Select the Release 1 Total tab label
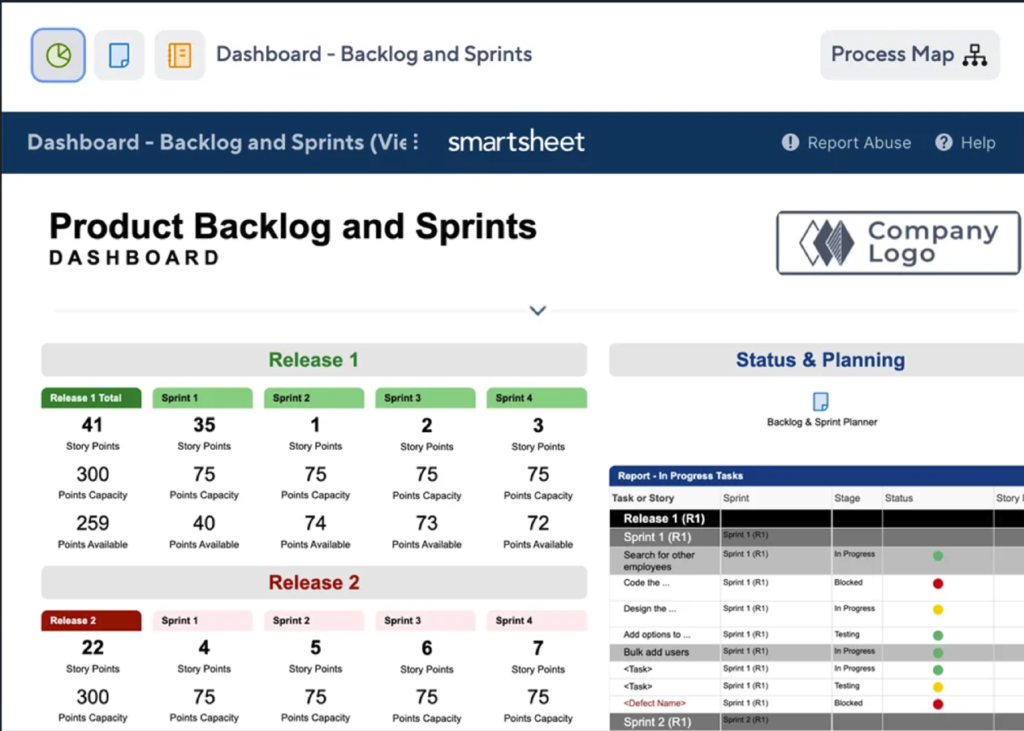The width and height of the screenshot is (1024, 731). pos(91,398)
